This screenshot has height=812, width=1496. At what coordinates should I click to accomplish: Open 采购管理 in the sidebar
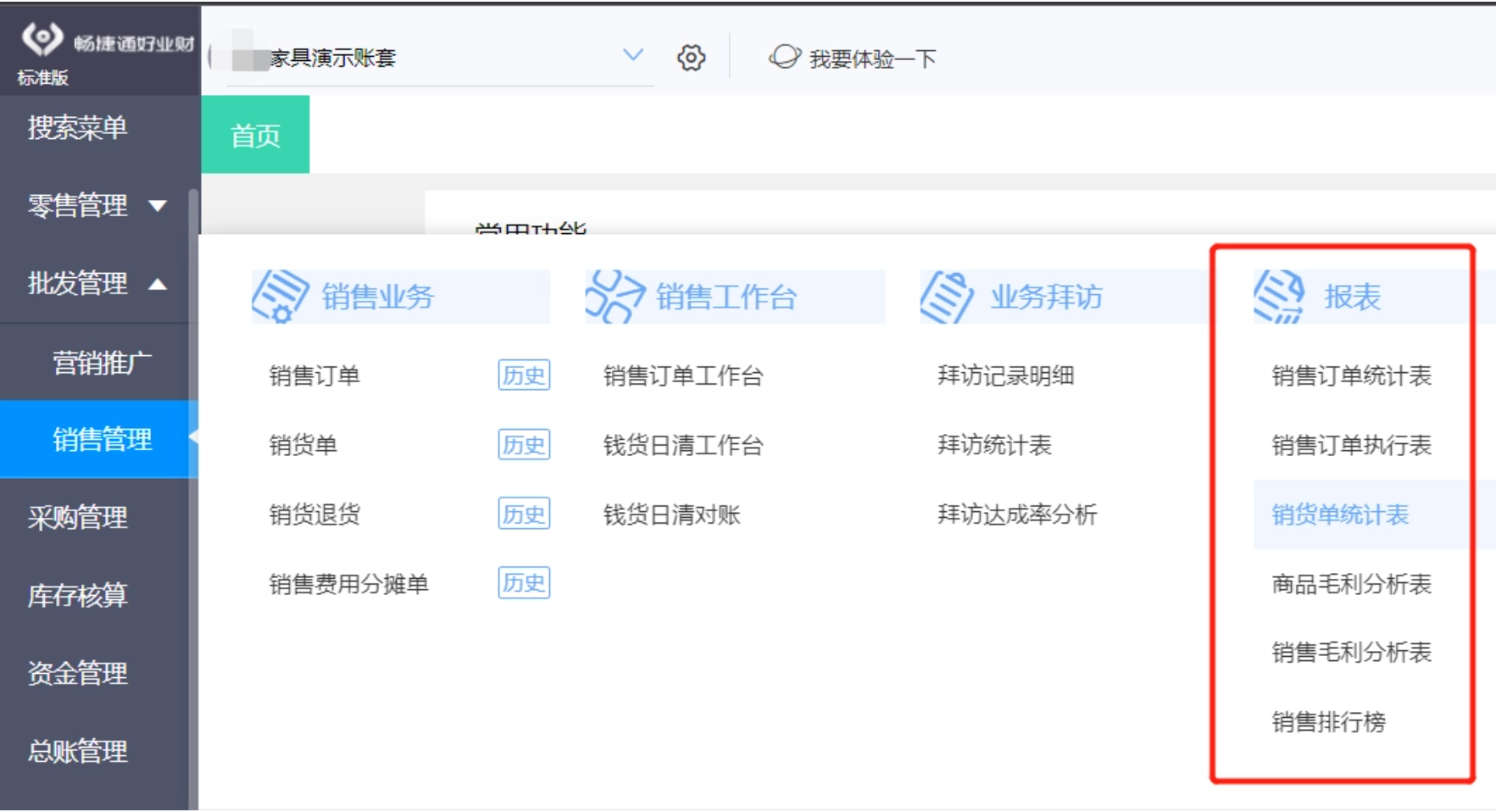coord(78,517)
